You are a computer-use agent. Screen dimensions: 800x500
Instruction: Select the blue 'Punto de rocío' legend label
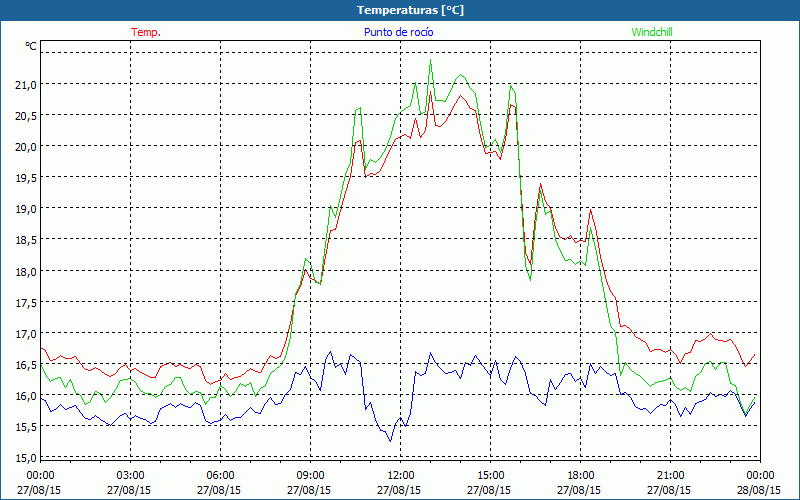tap(398, 32)
